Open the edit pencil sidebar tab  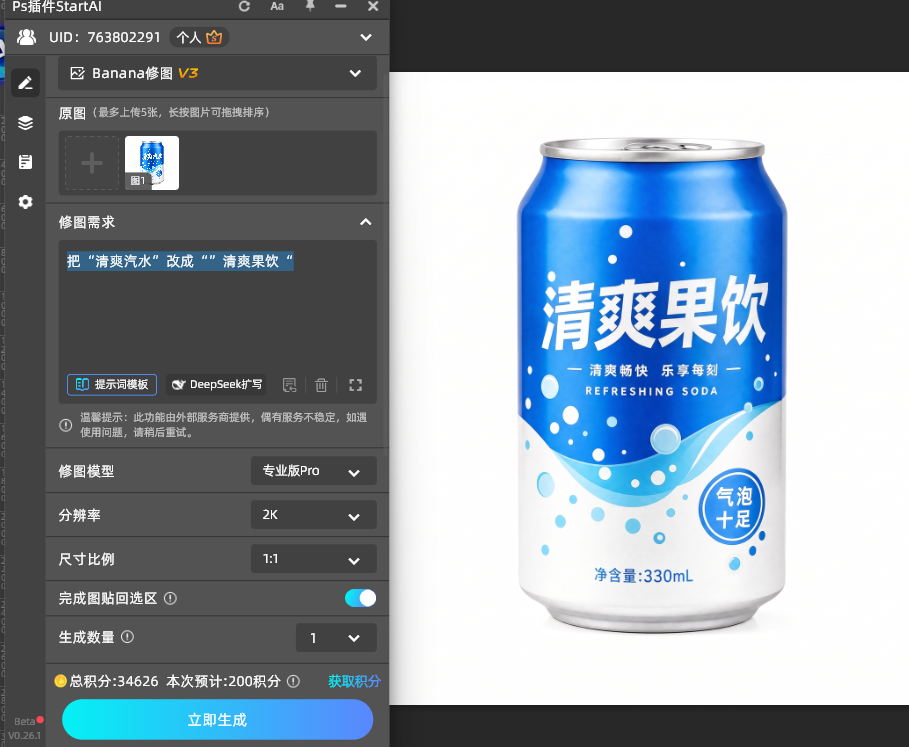[x=25, y=83]
